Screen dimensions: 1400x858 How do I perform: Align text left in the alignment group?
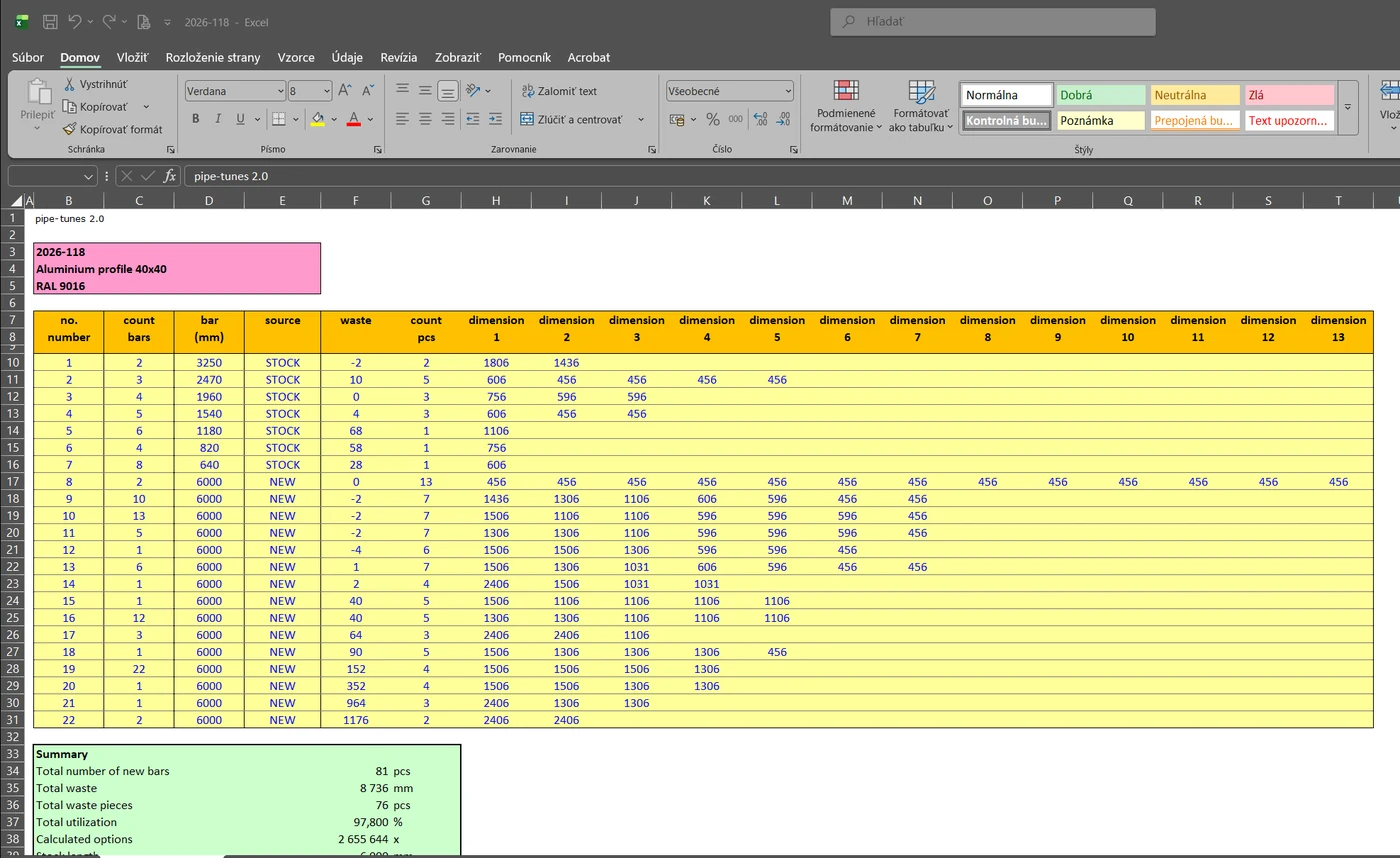click(402, 119)
